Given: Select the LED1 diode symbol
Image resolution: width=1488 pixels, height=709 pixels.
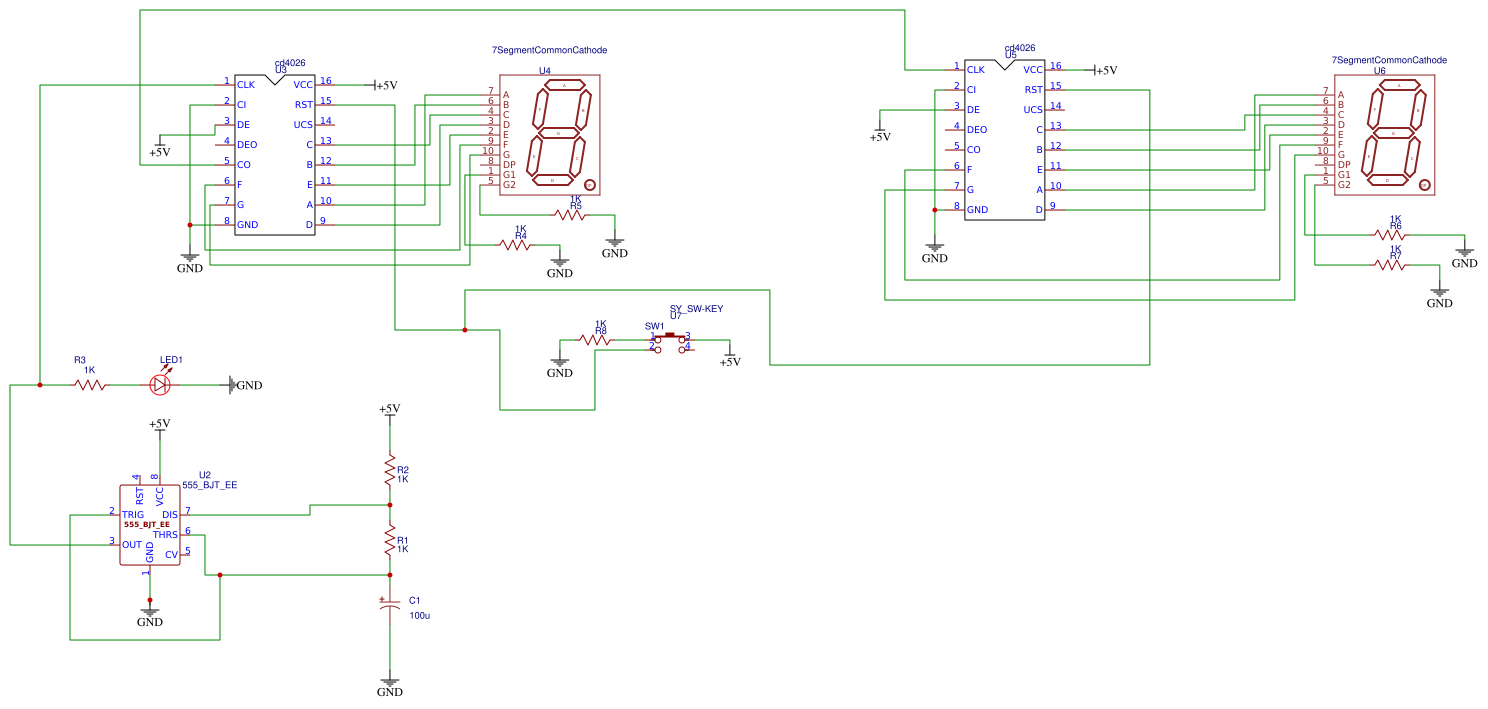Looking at the screenshot, I should (160, 383).
